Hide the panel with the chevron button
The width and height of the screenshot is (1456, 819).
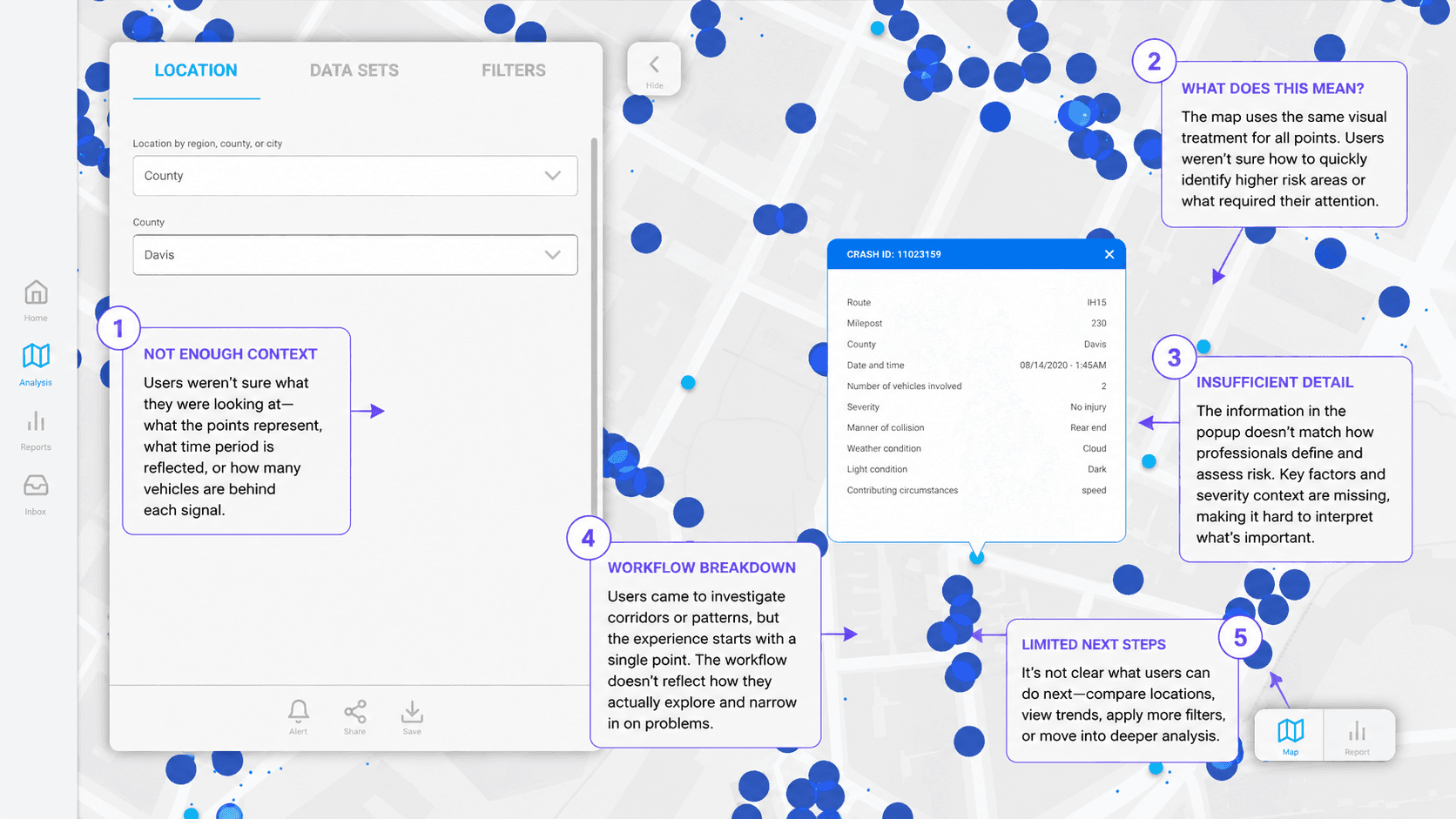(654, 69)
